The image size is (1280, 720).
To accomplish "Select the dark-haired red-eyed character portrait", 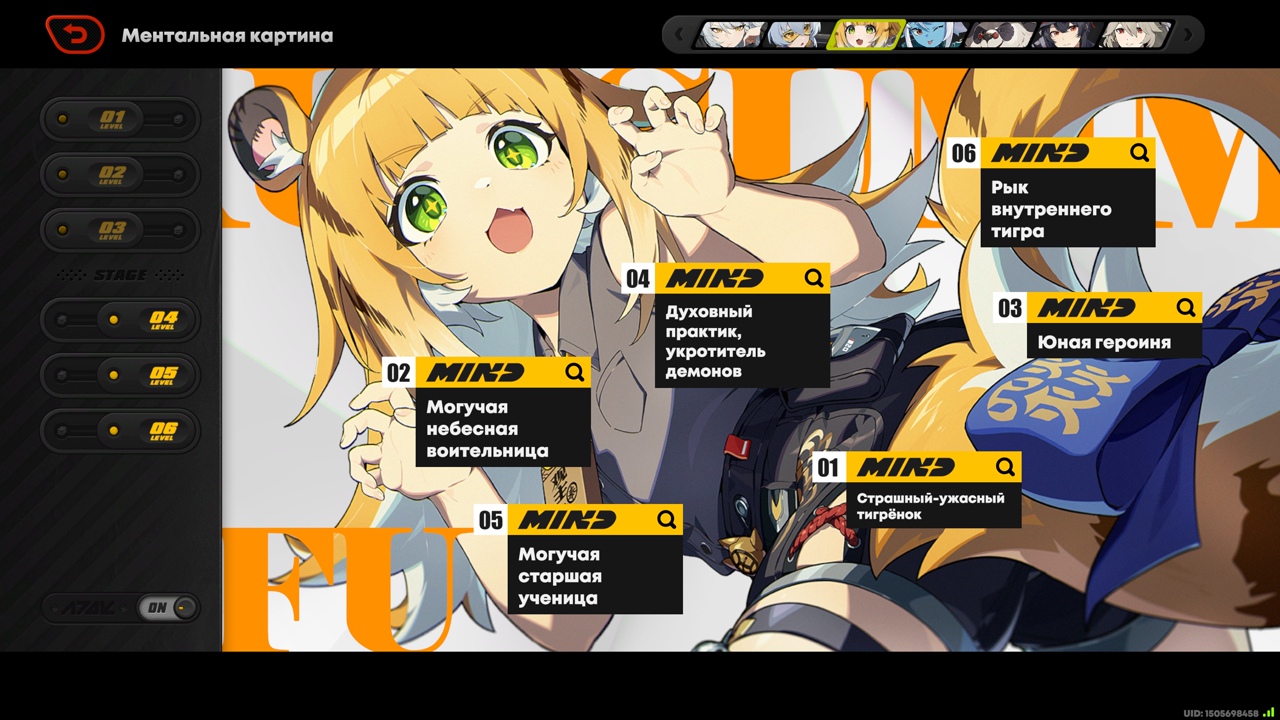I will tap(1068, 35).
